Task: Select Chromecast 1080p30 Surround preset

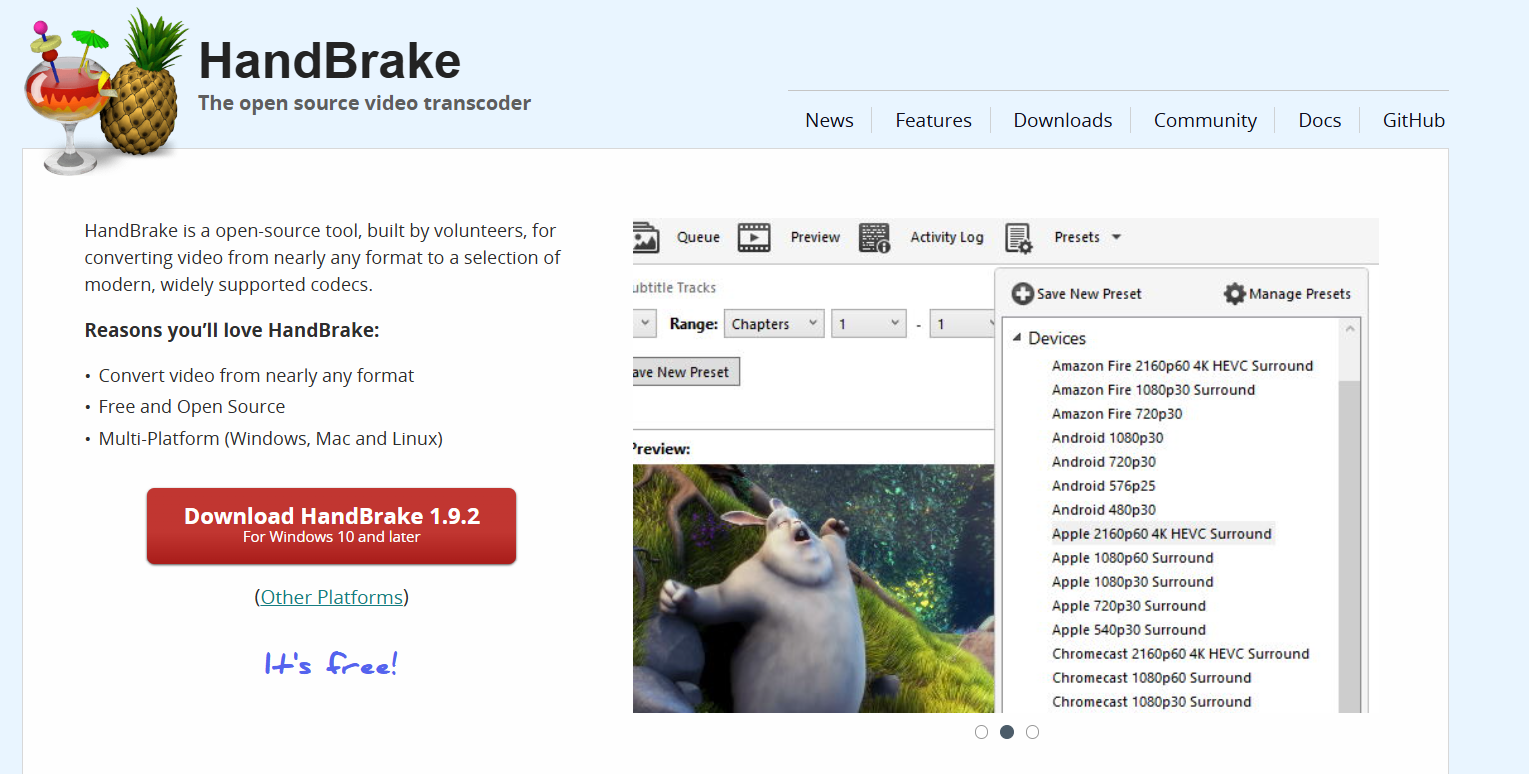Action: [1151, 702]
